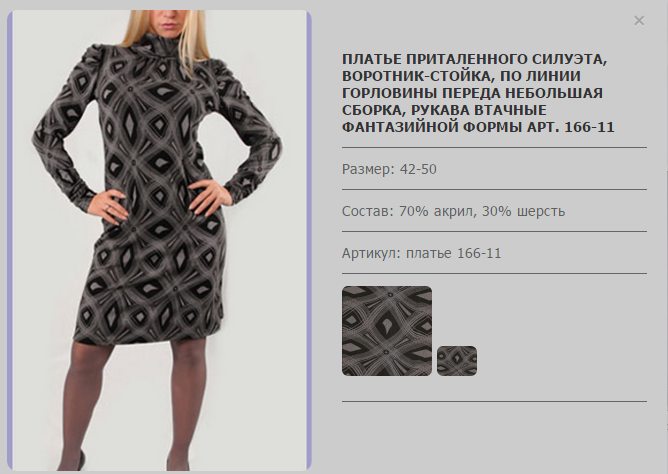
Task: Click the purple left border of photo
Action: click(10, 241)
